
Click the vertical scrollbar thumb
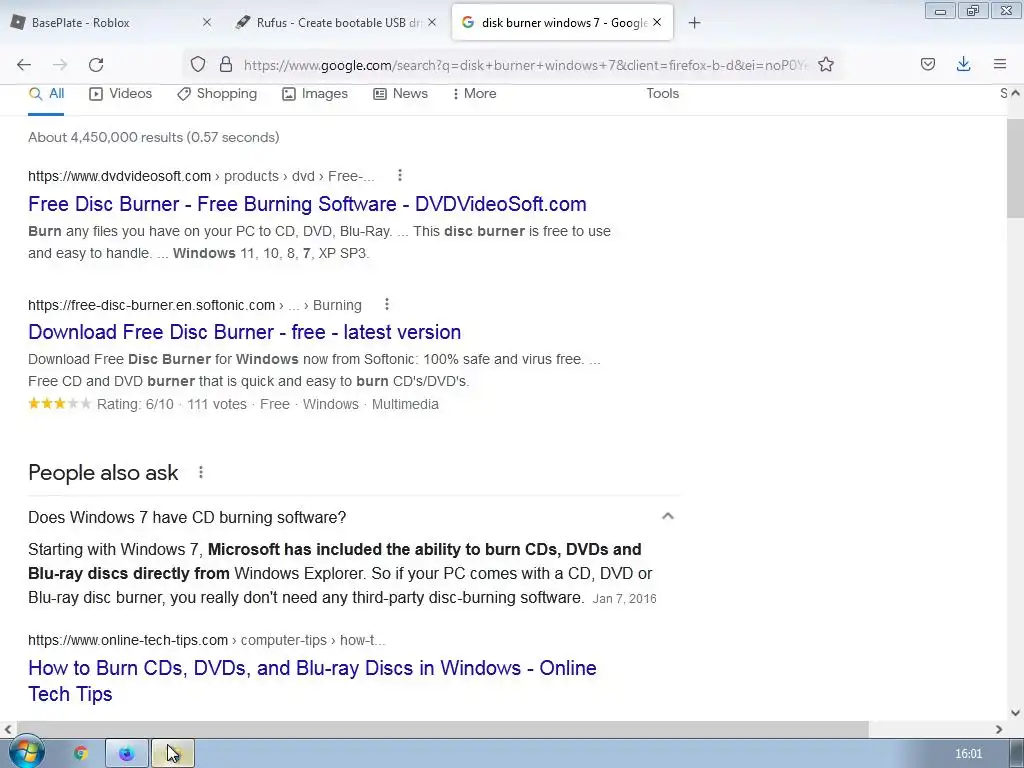(1015, 168)
